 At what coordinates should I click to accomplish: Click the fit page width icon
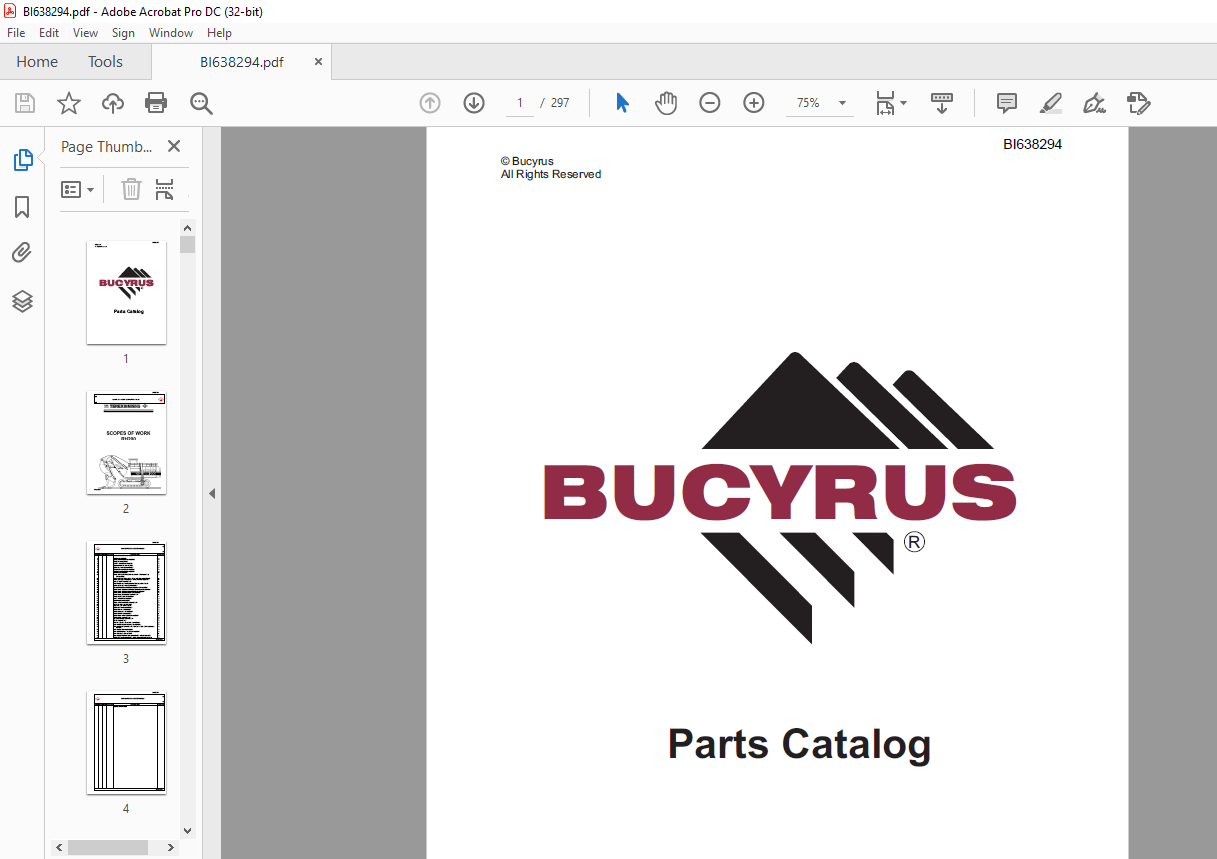[x=885, y=103]
